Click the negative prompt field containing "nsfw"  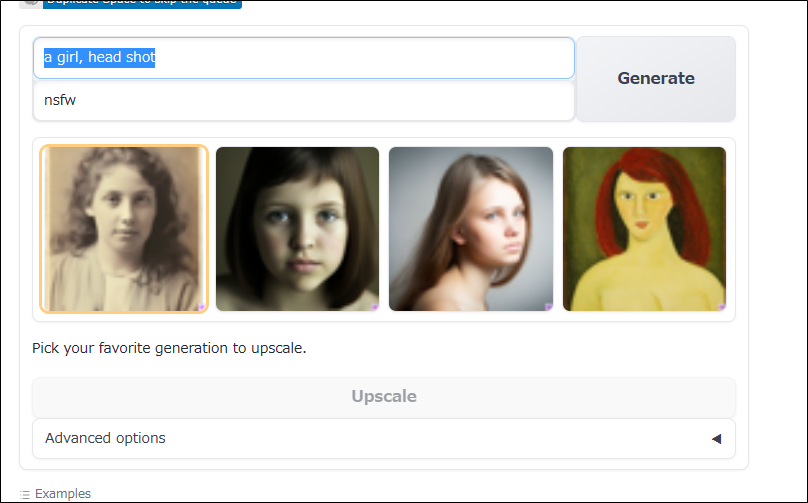click(304, 100)
